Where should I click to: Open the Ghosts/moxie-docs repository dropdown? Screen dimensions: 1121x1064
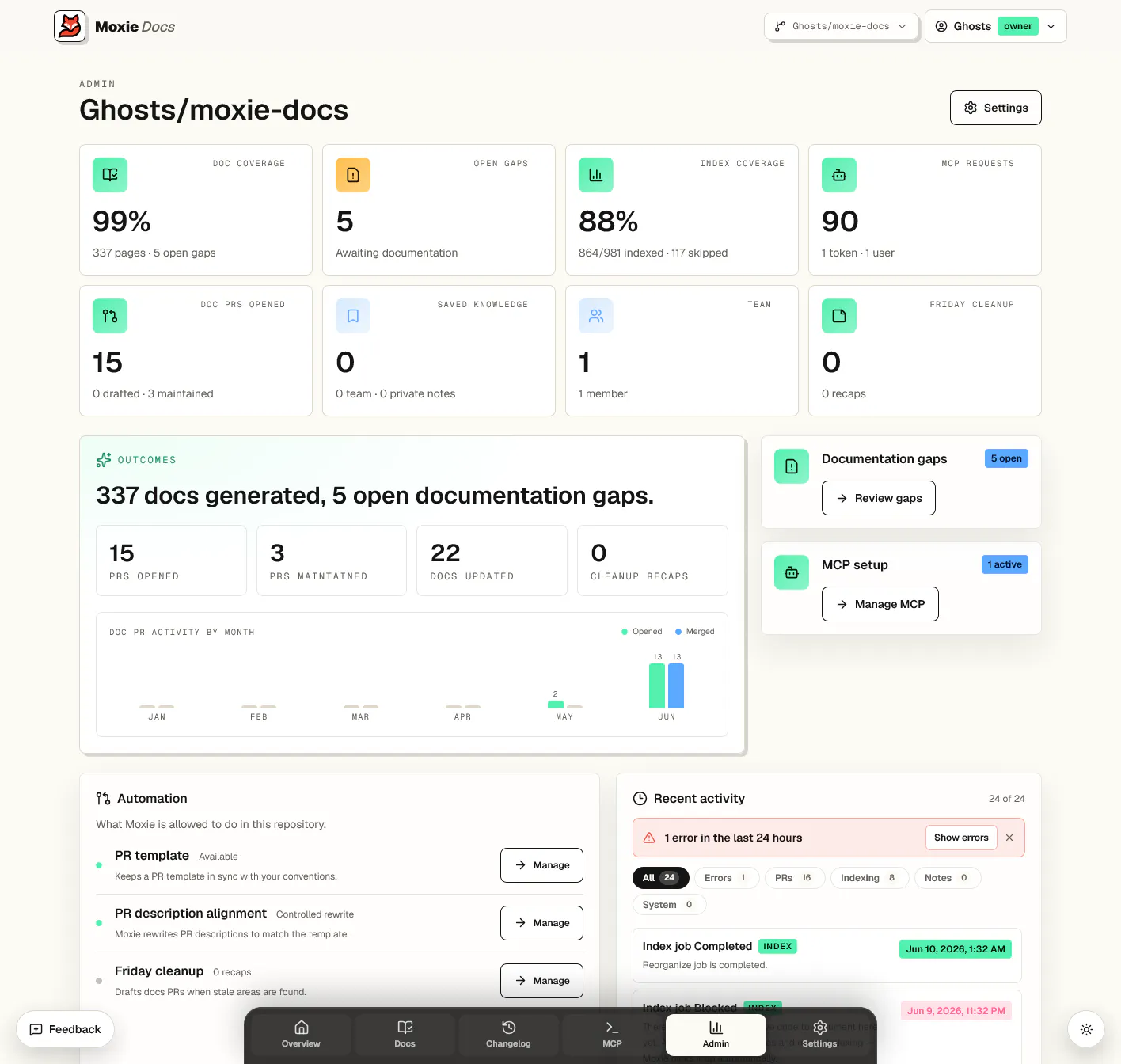(841, 26)
